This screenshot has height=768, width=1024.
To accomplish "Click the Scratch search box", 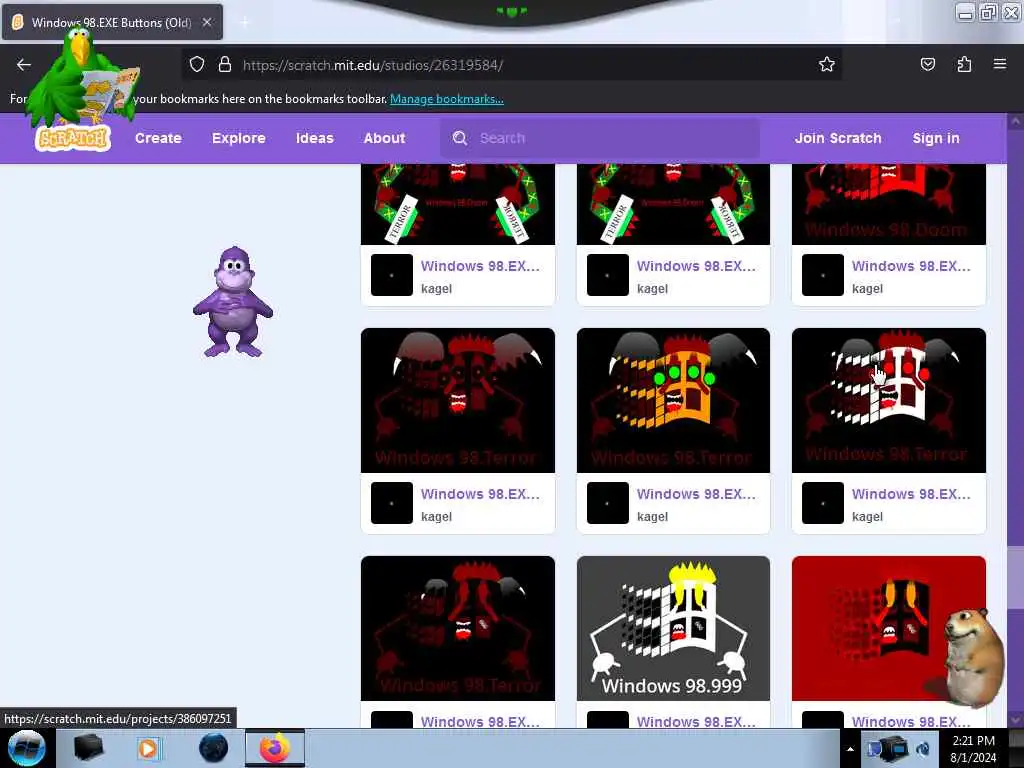I will click(x=600, y=138).
